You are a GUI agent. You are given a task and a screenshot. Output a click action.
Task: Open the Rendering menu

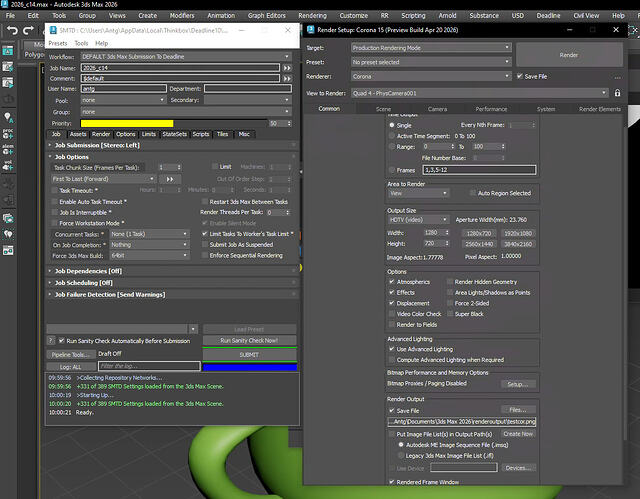(x=312, y=16)
